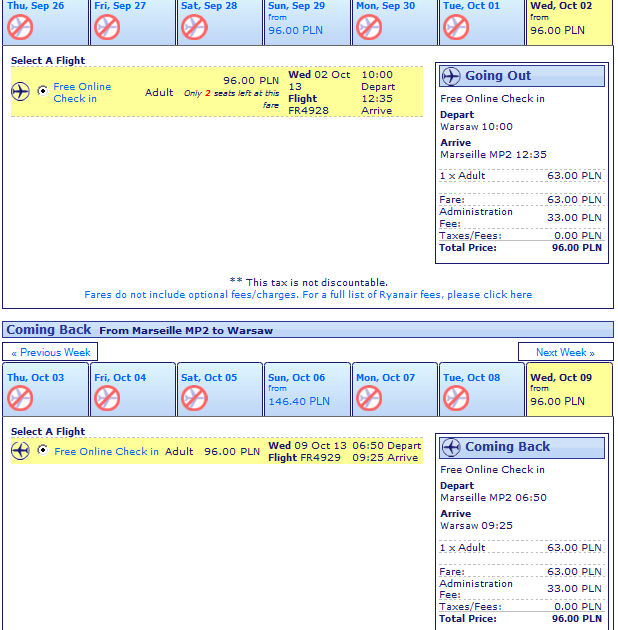
Task: Click plane icon in Going Out summary header
Action: (451, 76)
